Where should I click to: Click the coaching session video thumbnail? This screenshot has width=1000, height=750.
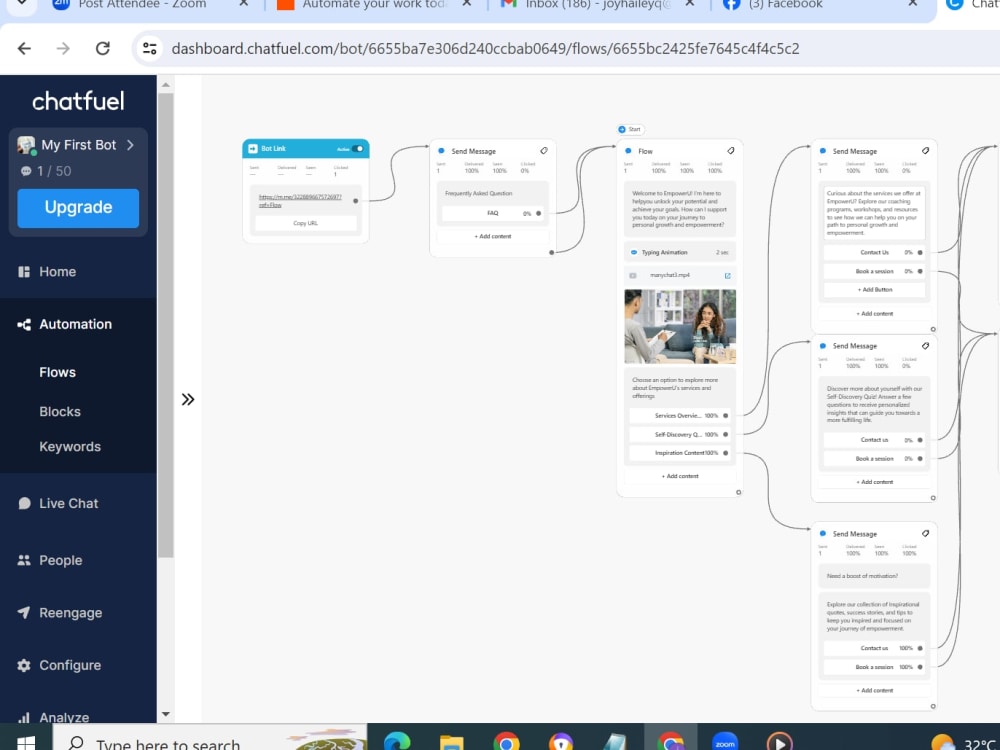[680, 327]
